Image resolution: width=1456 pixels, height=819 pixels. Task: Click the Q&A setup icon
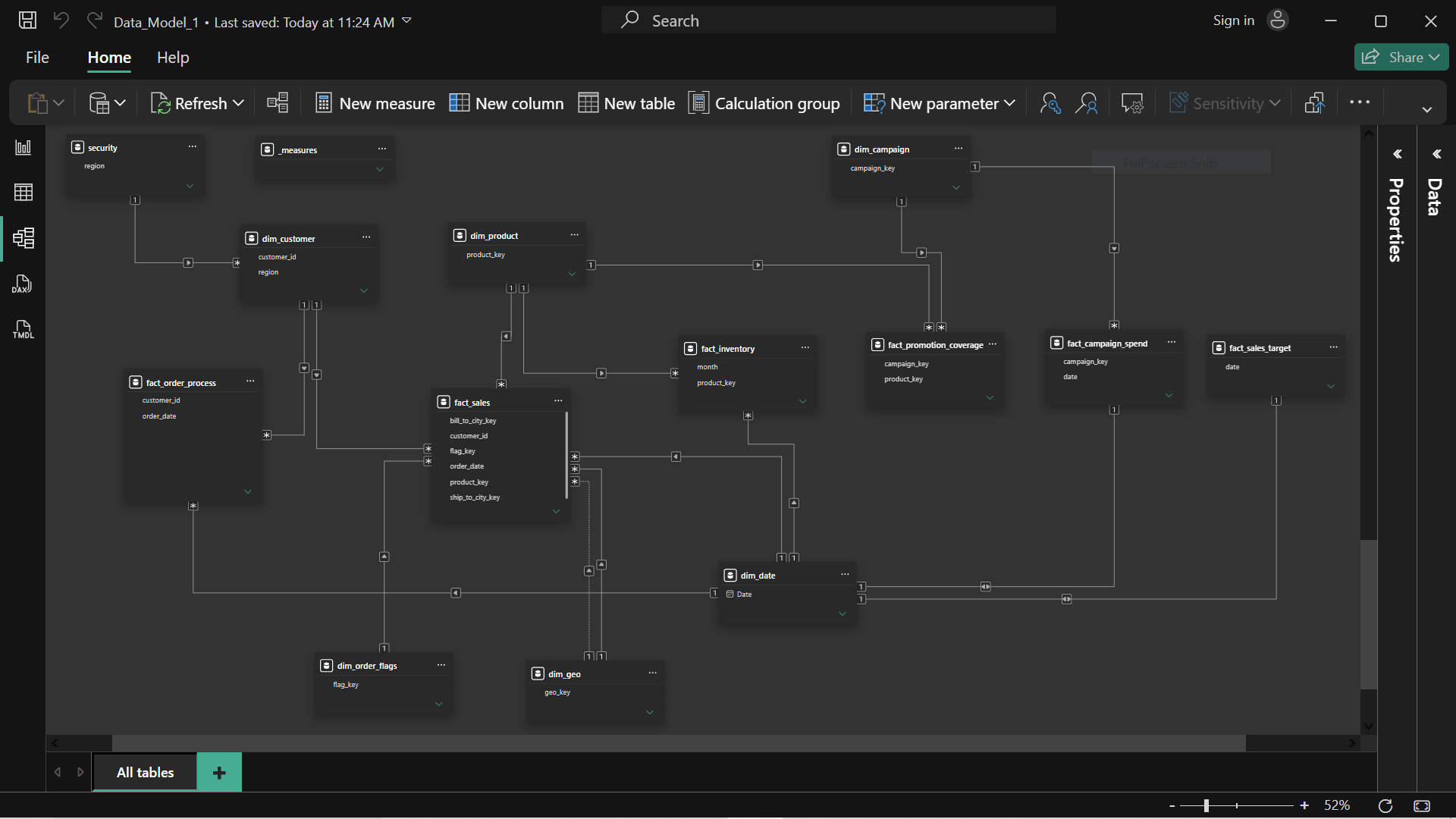click(1132, 103)
